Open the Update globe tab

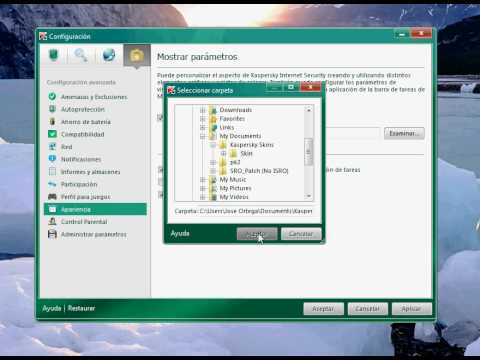coord(109,55)
